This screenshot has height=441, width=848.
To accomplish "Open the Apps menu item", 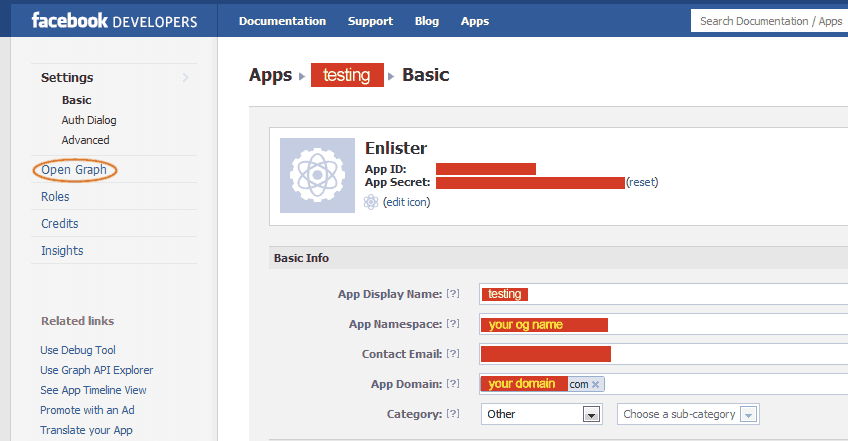I will (475, 22).
